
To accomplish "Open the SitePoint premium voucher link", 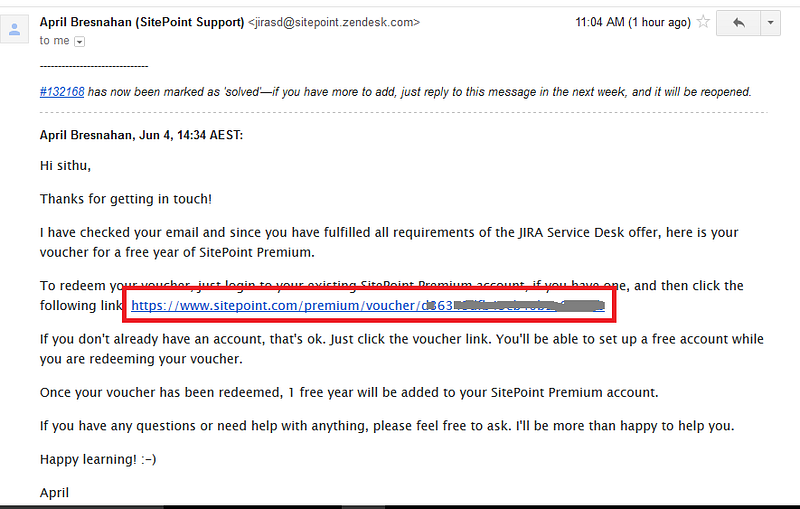I will coord(368,306).
